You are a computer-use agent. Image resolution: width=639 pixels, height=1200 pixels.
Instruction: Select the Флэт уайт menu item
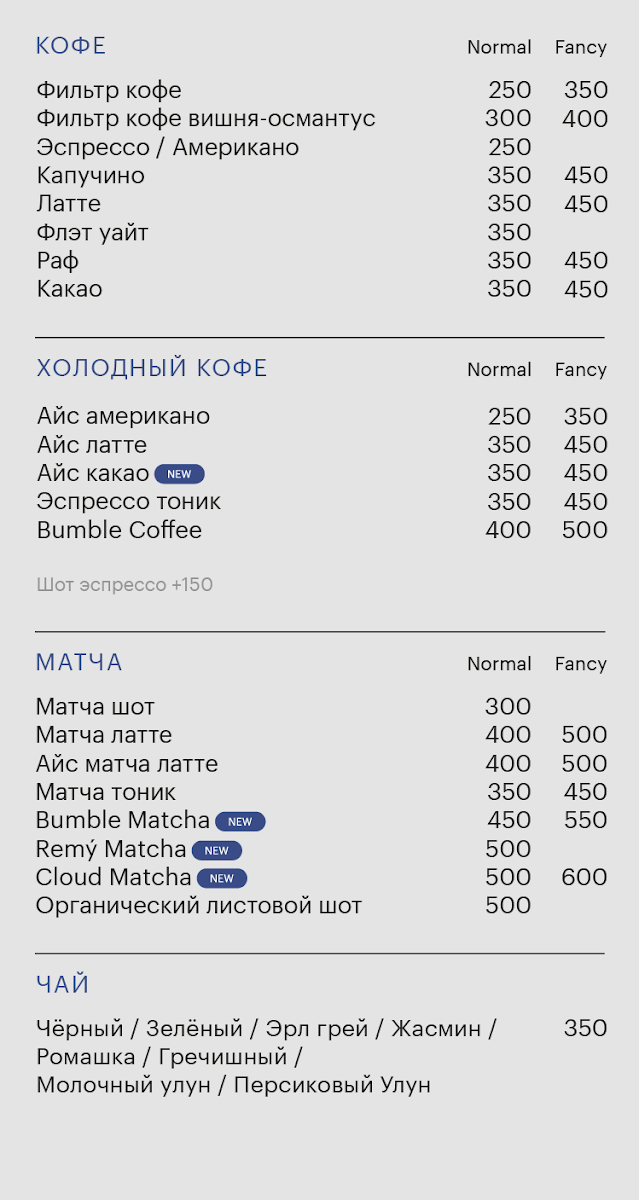tap(93, 233)
